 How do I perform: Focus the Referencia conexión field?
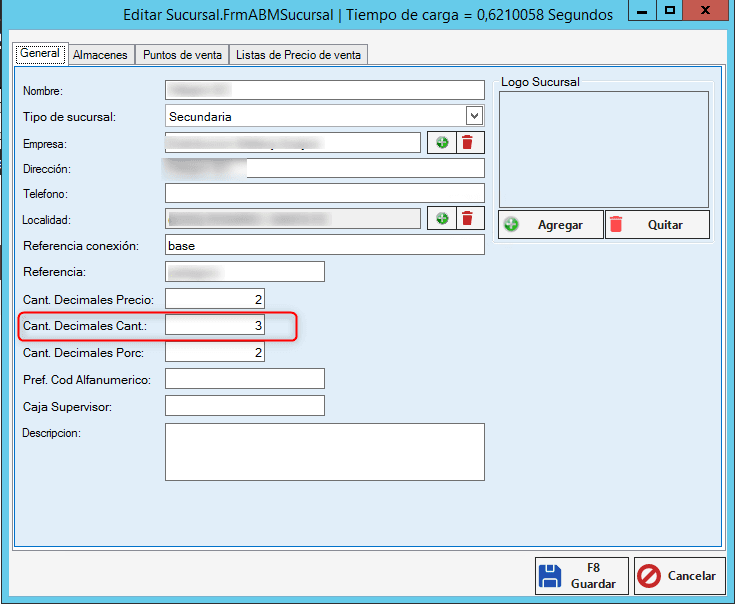[x=324, y=245]
